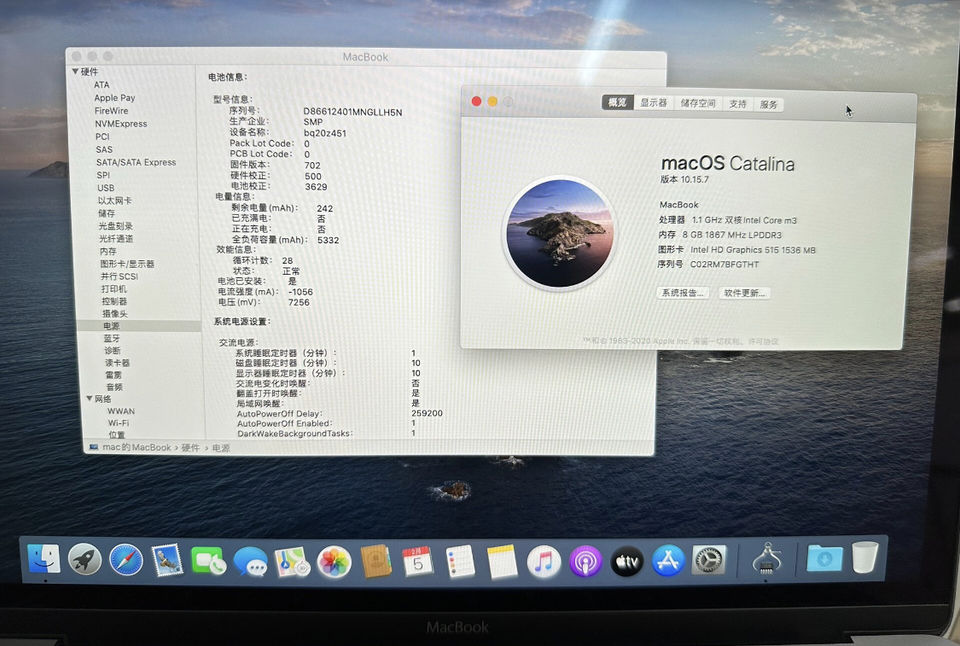This screenshot has width=960, height=646.
Task: Select 雷雳 in sidebar
Action: pyautogui.click(x=114, y=375)
